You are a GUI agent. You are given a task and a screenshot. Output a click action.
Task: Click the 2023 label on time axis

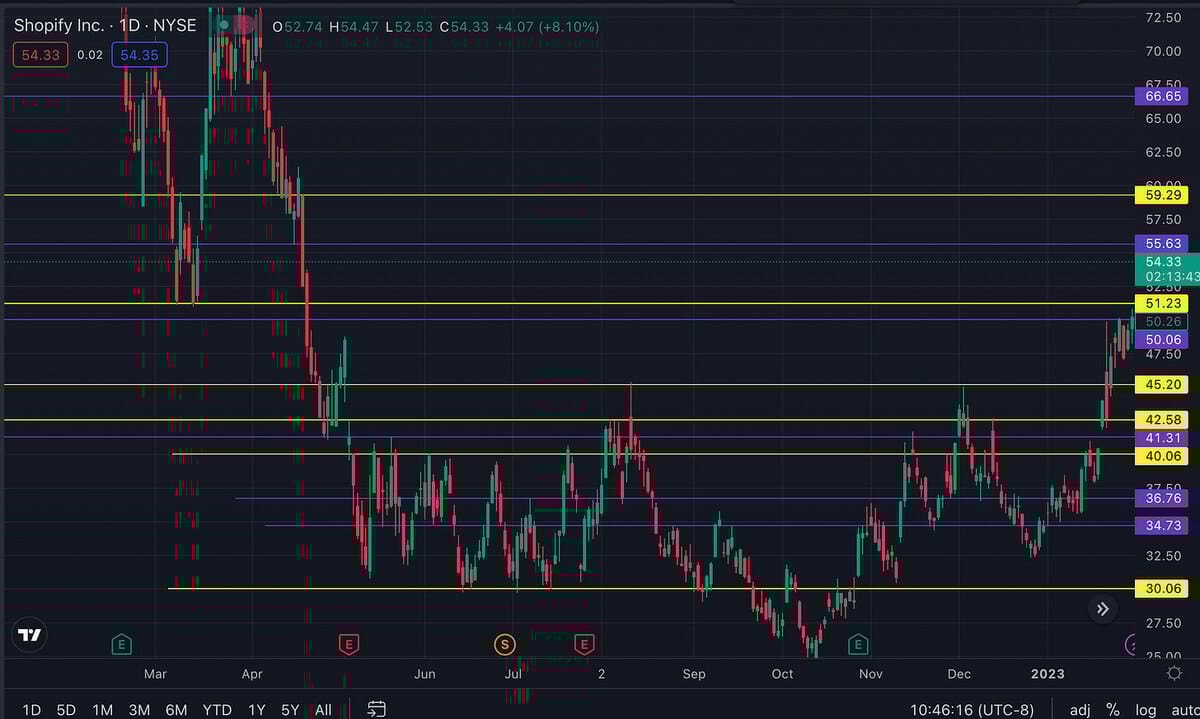1048,674
